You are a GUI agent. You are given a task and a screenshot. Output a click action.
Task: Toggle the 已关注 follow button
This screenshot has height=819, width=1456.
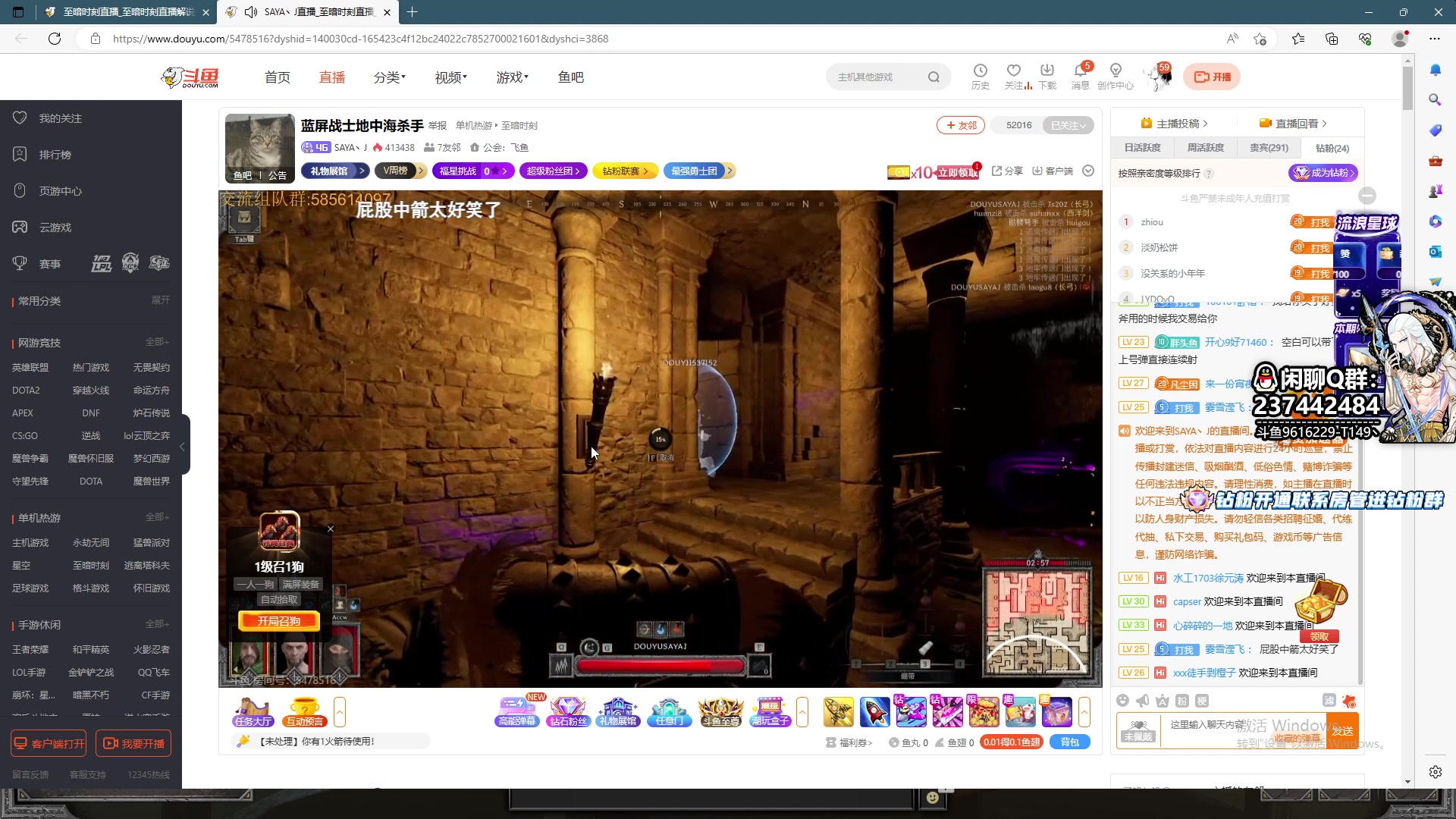[1068, 125]
